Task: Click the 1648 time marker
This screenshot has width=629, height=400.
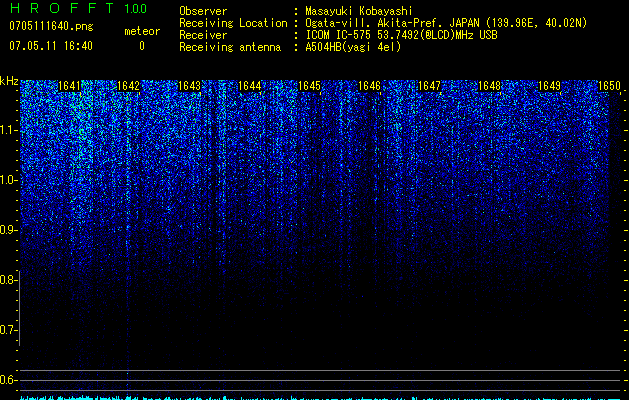Action: pos(489,86)
